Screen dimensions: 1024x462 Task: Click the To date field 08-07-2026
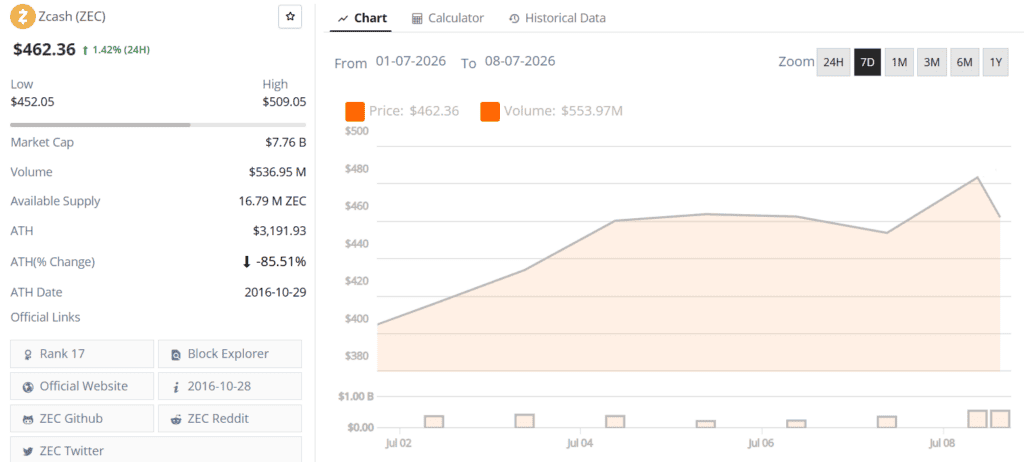[x=520, y=61]
